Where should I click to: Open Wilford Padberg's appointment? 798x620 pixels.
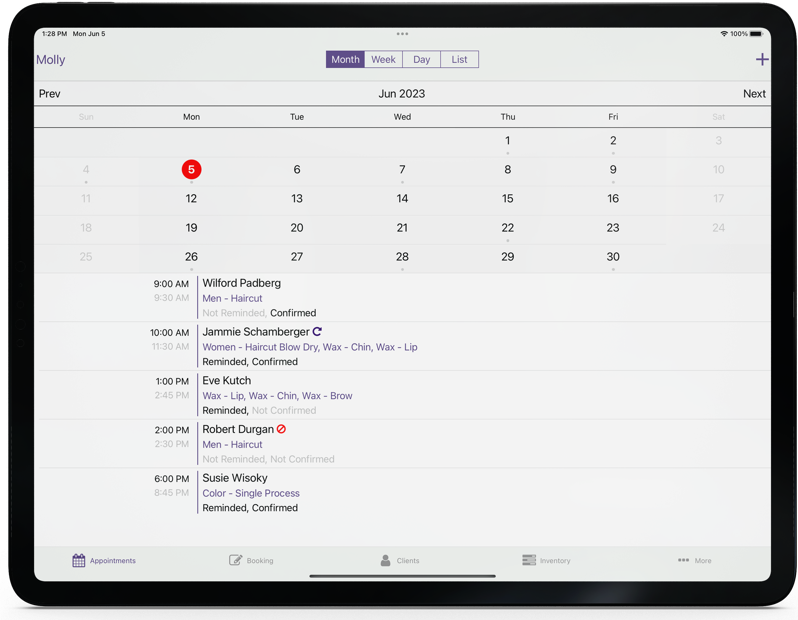coord(405,298)
